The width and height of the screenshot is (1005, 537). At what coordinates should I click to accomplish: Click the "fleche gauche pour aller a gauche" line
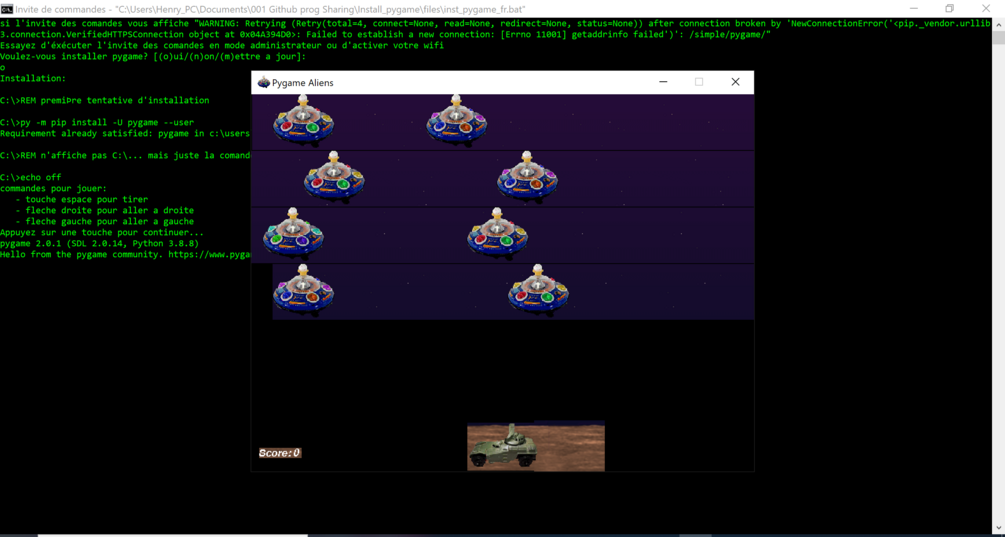[104, 221]
